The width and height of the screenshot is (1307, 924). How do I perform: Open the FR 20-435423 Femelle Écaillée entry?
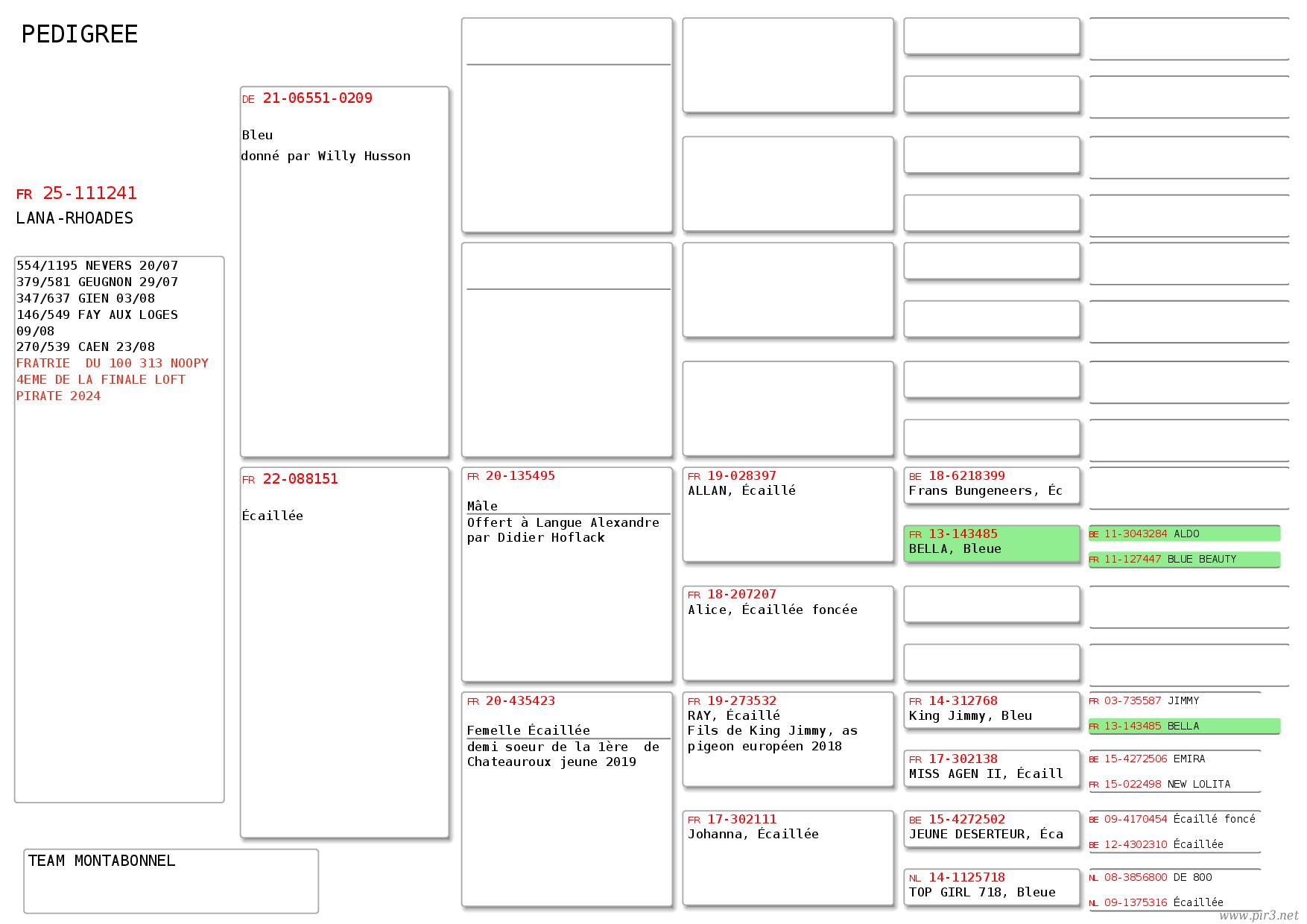(x=566, y=799)
